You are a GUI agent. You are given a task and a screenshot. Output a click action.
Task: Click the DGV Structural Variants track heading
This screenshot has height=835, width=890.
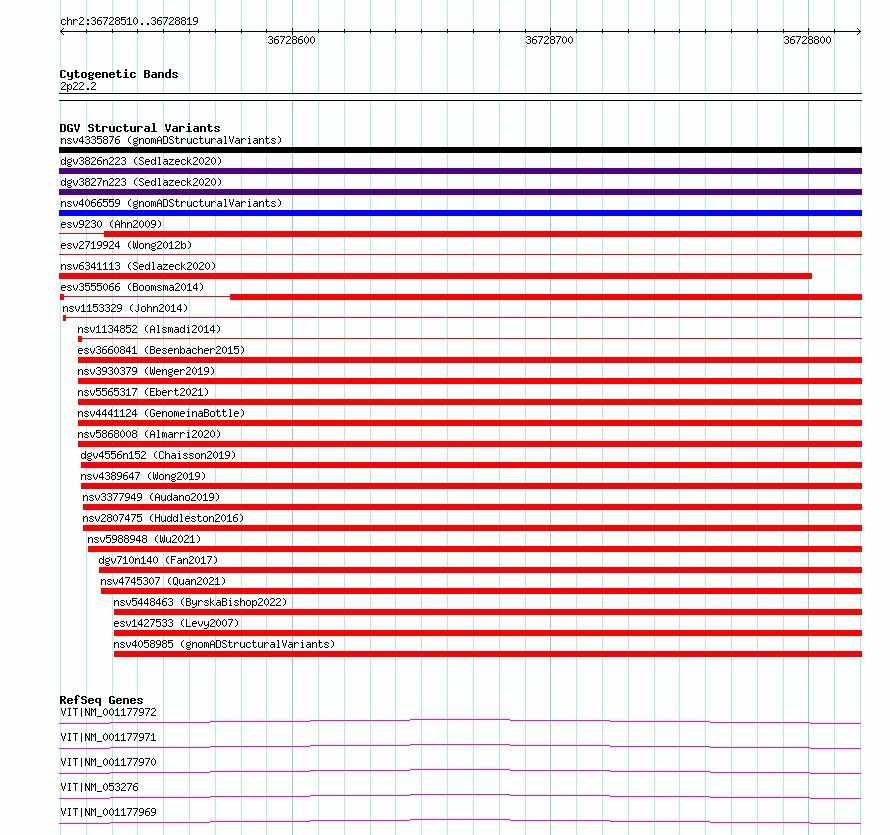pos(140,128)
